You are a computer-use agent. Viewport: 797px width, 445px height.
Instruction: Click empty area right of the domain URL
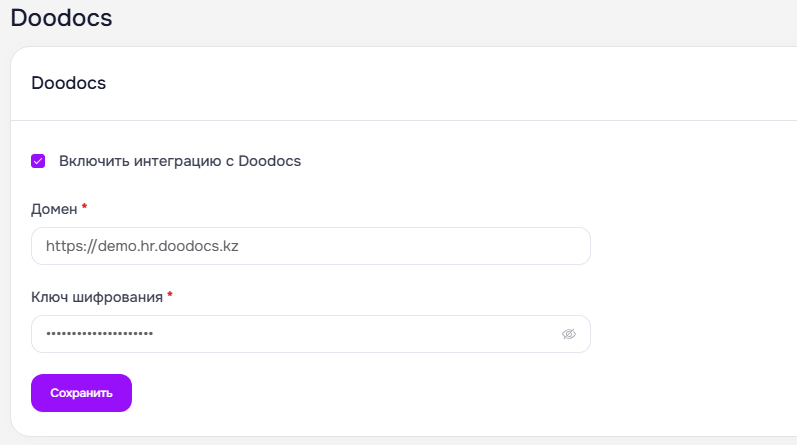[x=412, y=246]
